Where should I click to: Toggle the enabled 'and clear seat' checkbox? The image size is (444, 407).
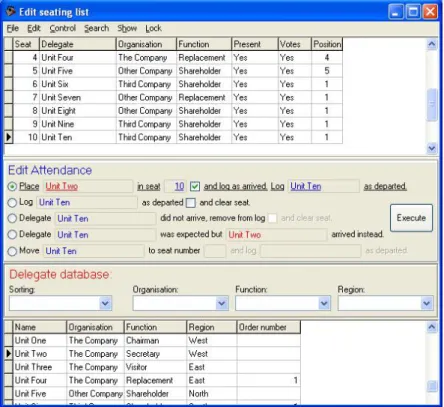[x=191, y=203]
